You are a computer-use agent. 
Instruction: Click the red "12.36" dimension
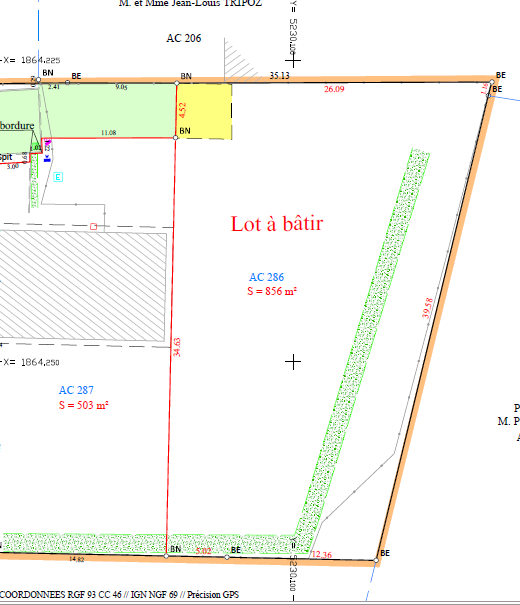322,554
